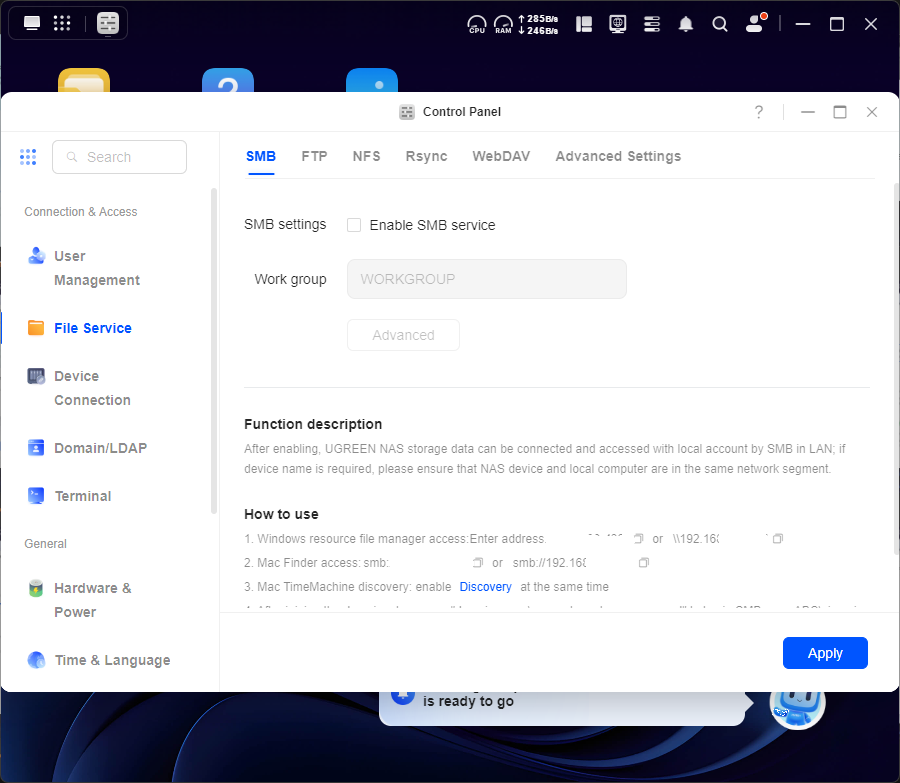900x783 pixels.
Task: Click the Control Panel help question mark
Action: [759, 112]
